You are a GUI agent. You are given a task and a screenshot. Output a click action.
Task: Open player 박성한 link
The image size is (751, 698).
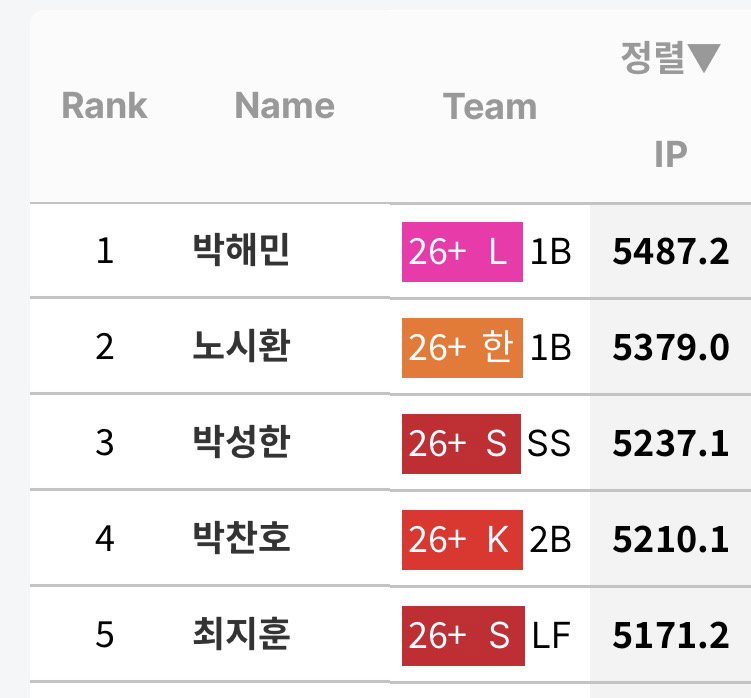tap(241, 443)
